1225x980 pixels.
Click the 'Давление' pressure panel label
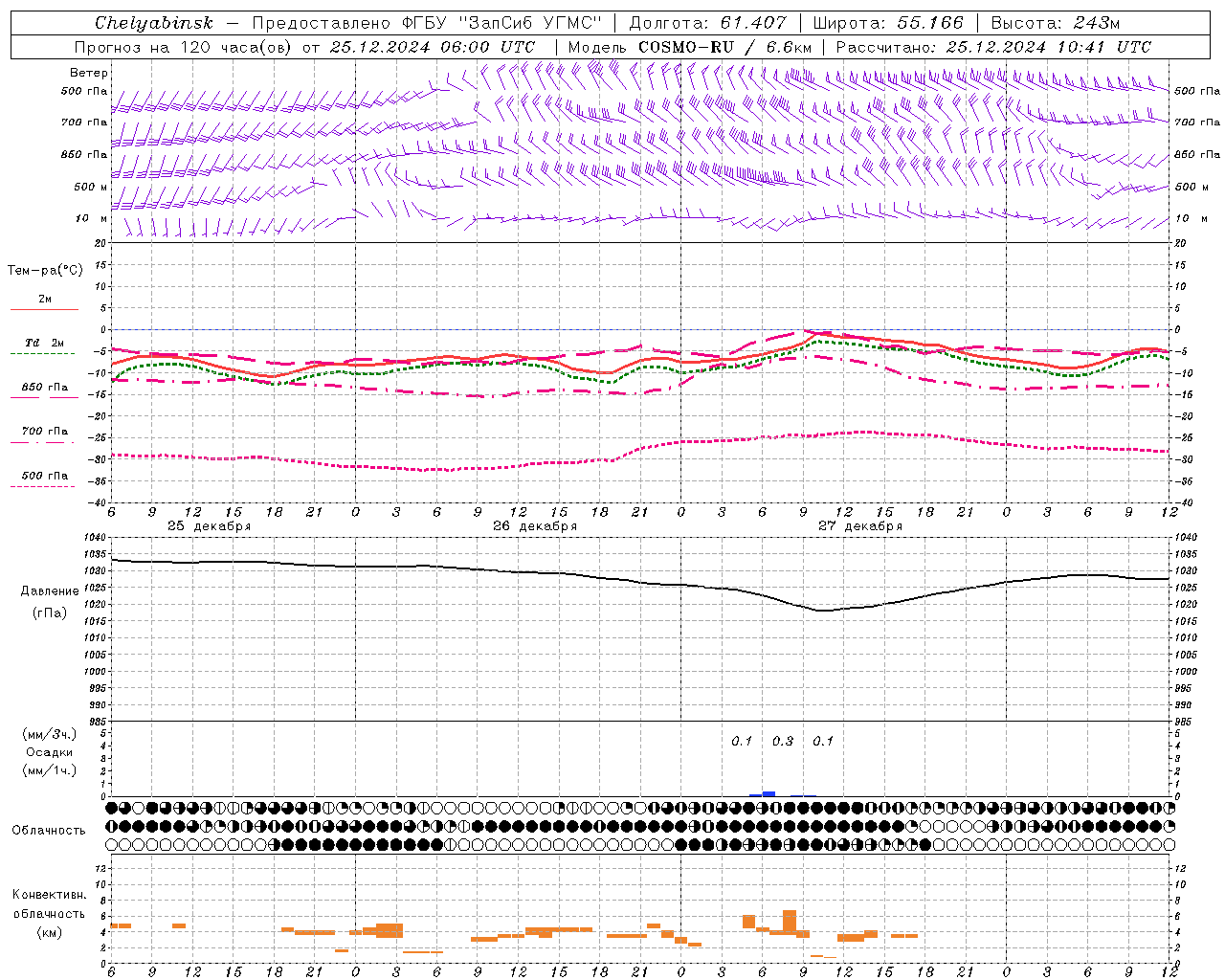(x=50, y=591)
